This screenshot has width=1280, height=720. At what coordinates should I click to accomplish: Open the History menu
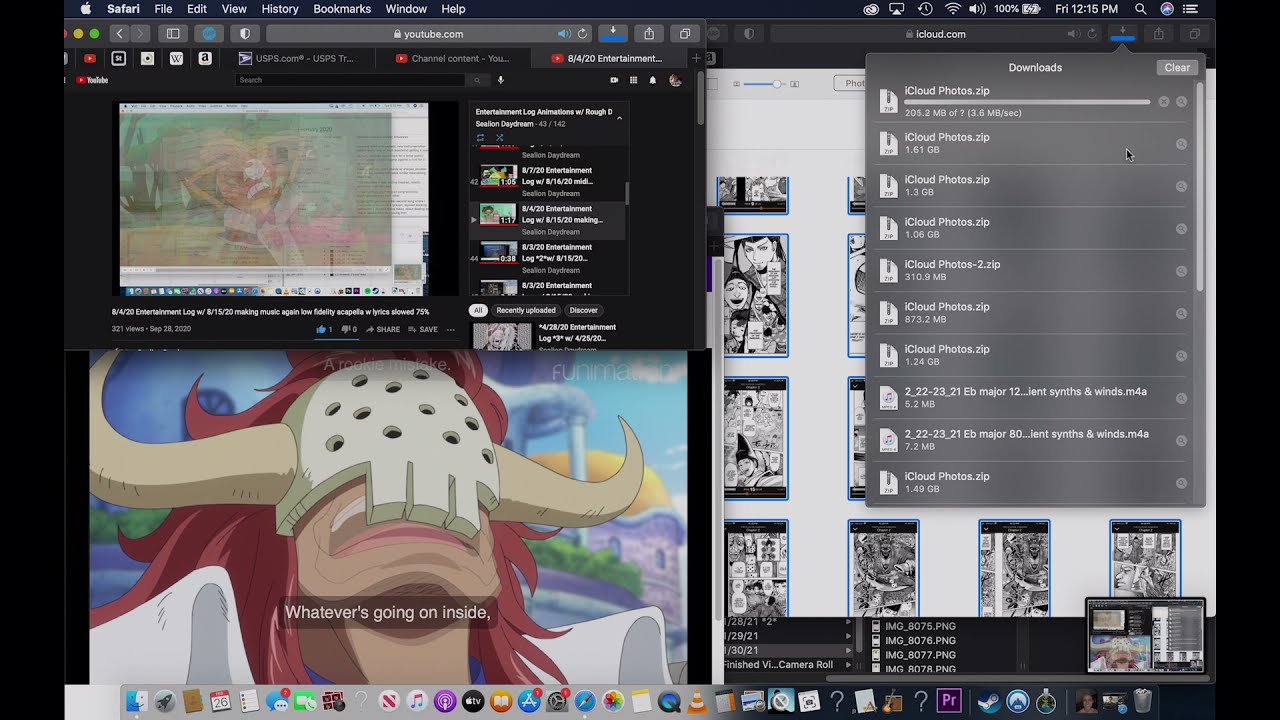tap(280, 9)
